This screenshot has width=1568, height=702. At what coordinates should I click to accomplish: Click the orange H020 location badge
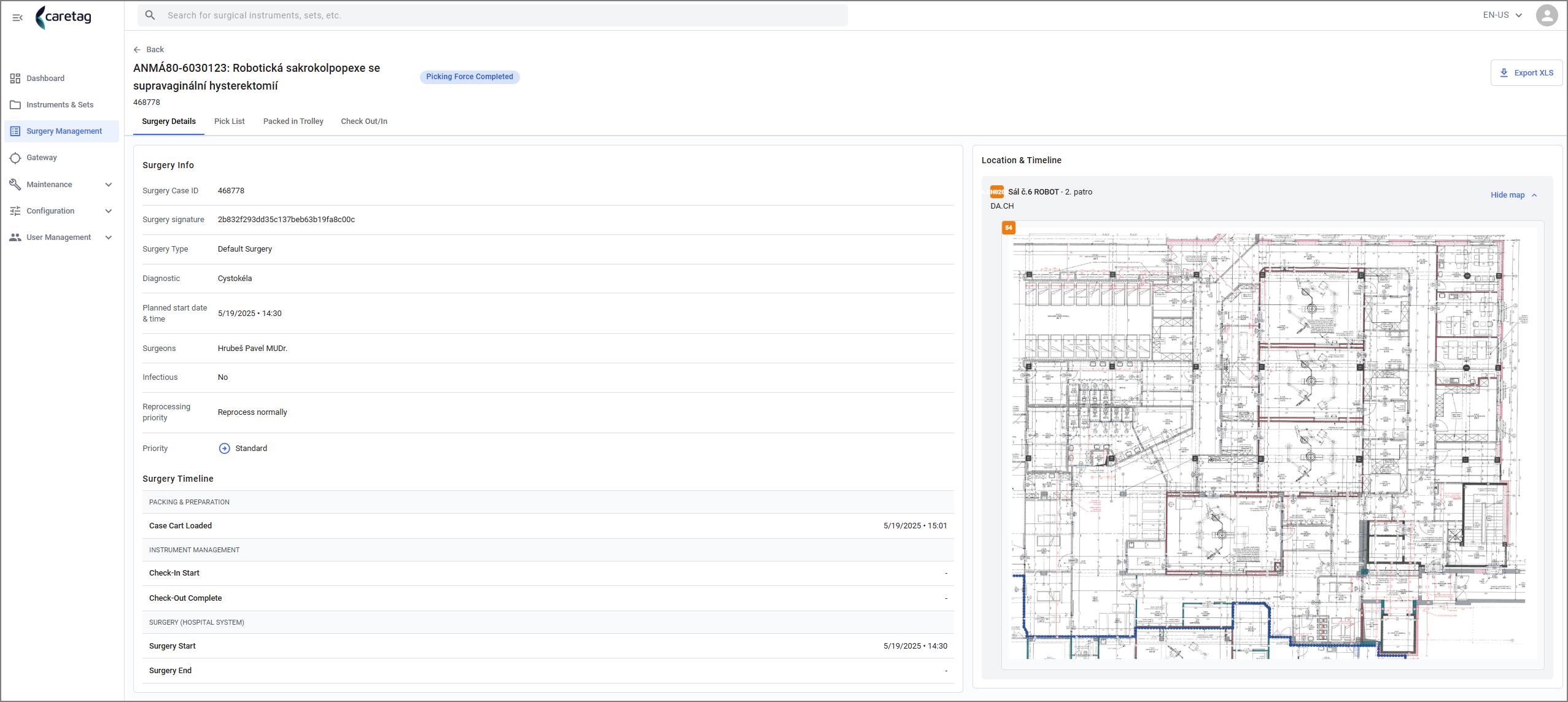point(997,192)
